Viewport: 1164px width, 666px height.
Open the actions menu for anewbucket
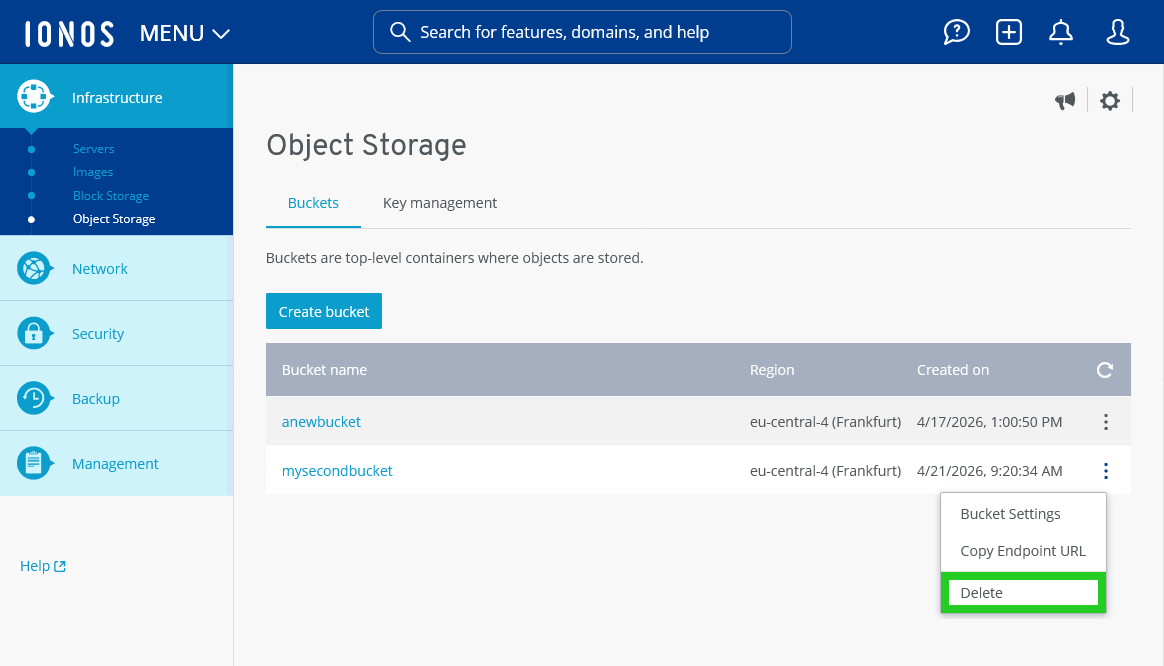(1106, 421)
